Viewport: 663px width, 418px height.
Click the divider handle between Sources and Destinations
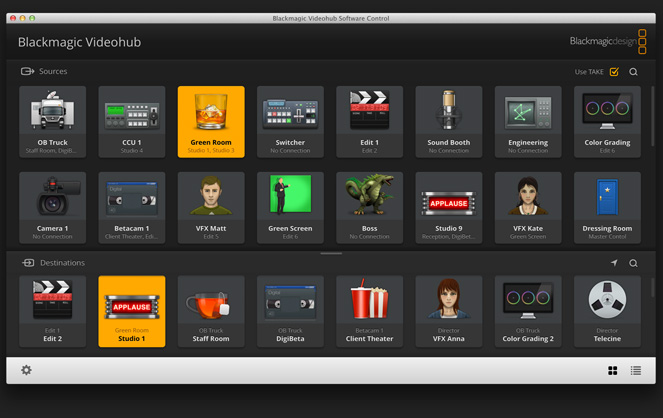(x=331, y=253)
